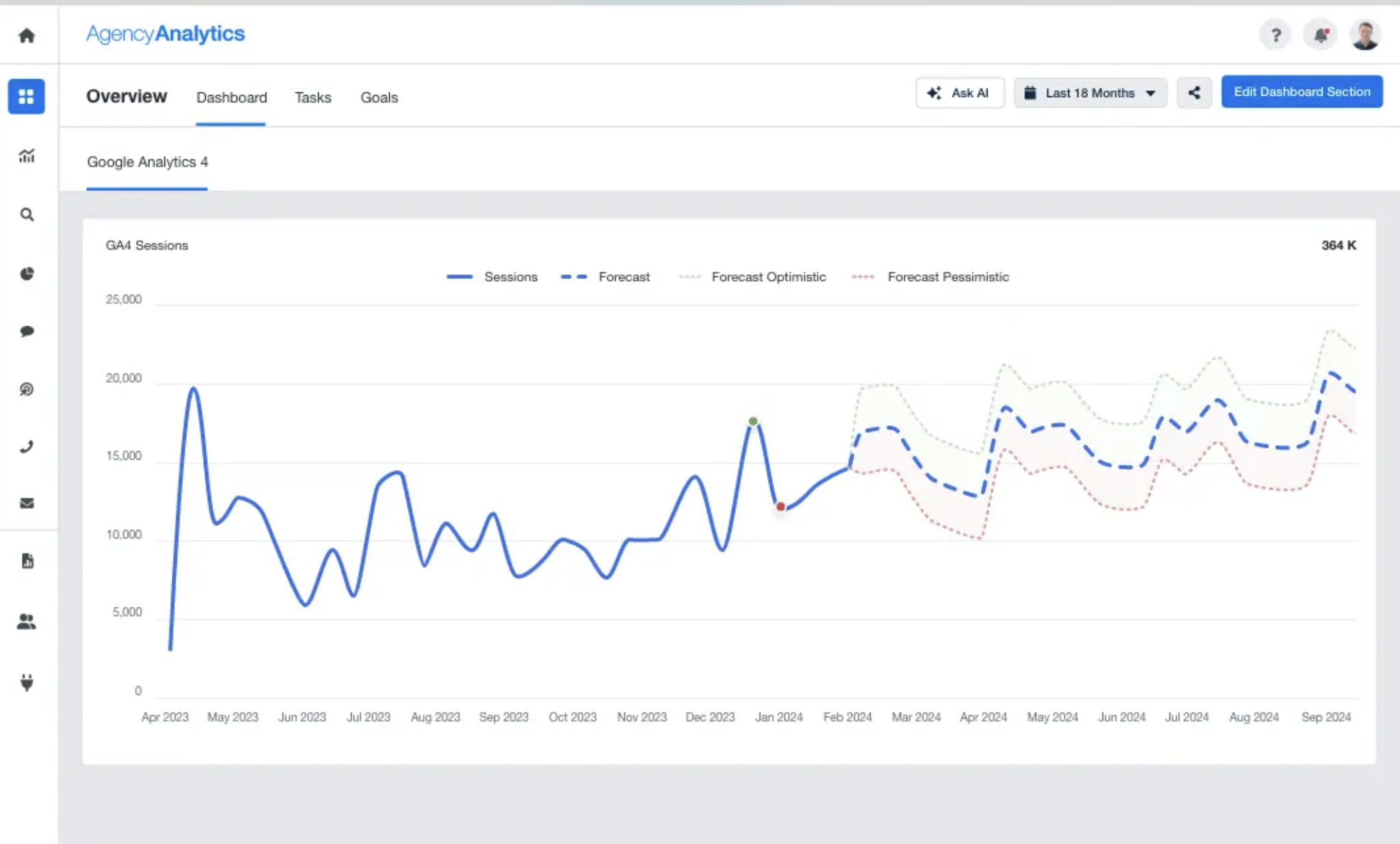Open the profile avatar menu
This screenshot has width=1400, height=844.
[x=1364, y=34]
